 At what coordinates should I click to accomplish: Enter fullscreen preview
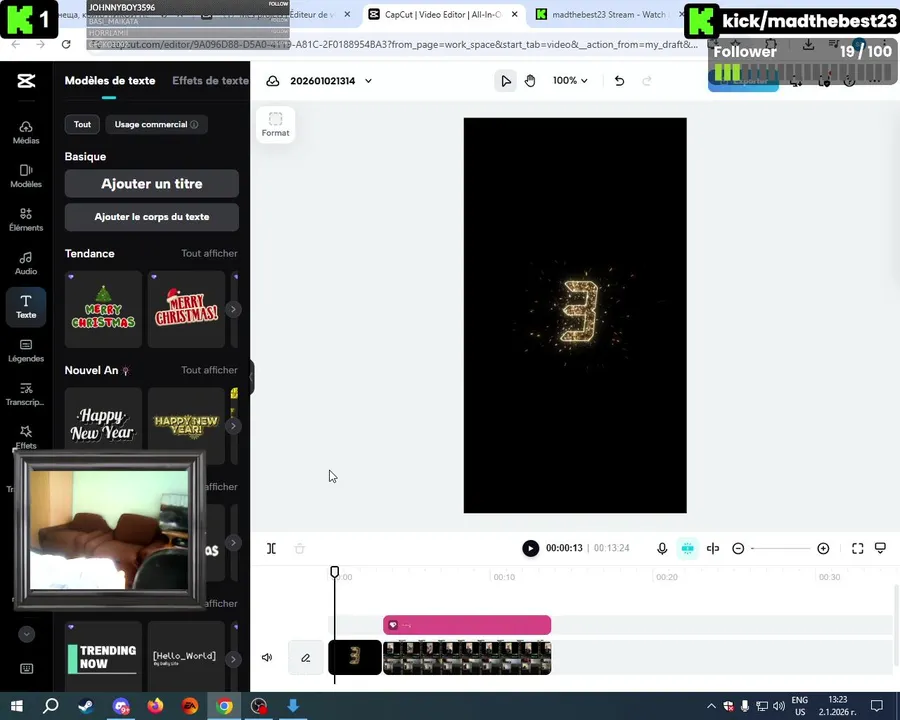coord(858,549)
